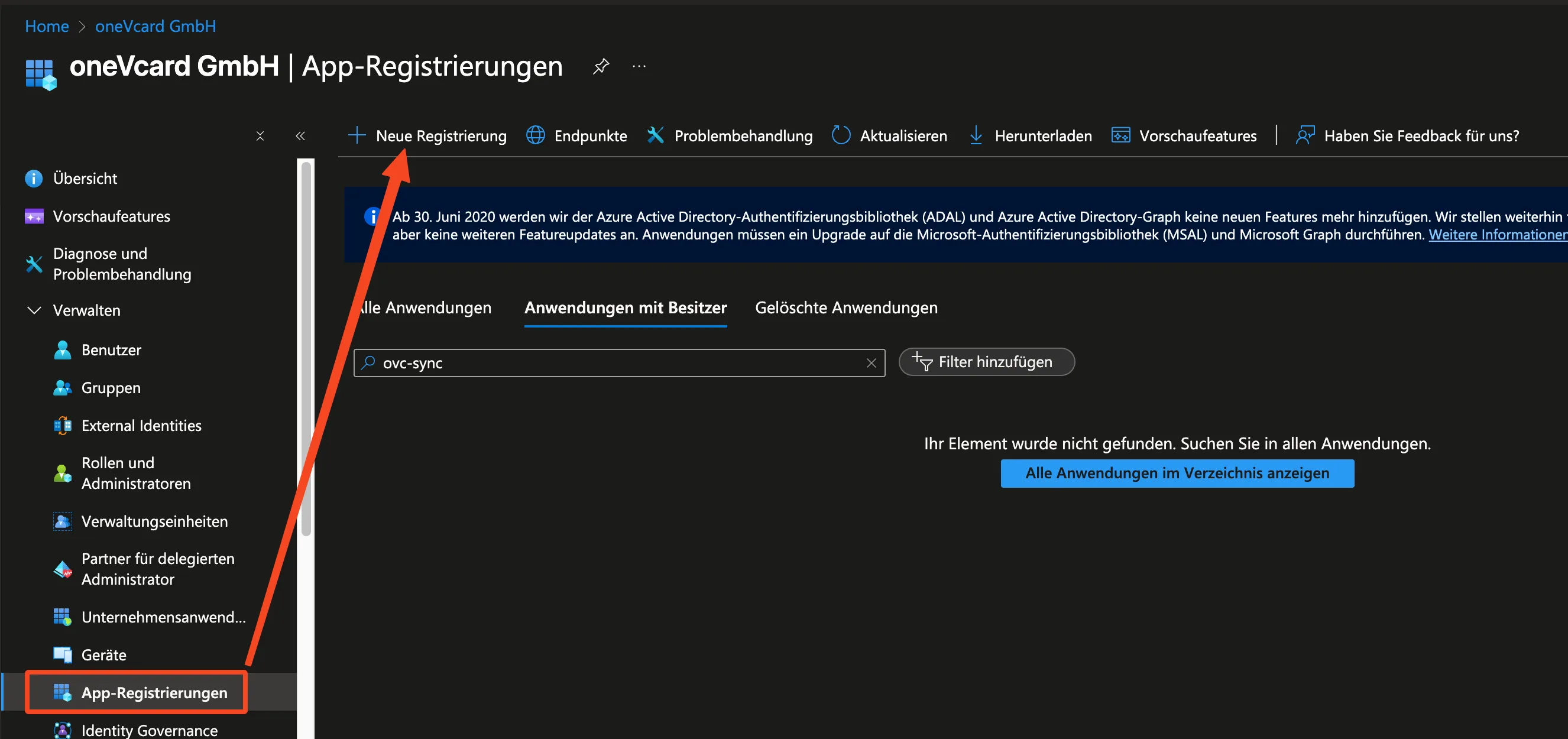Open Vorschaufeatures from the toolbar icon

tap(1121, 135)
